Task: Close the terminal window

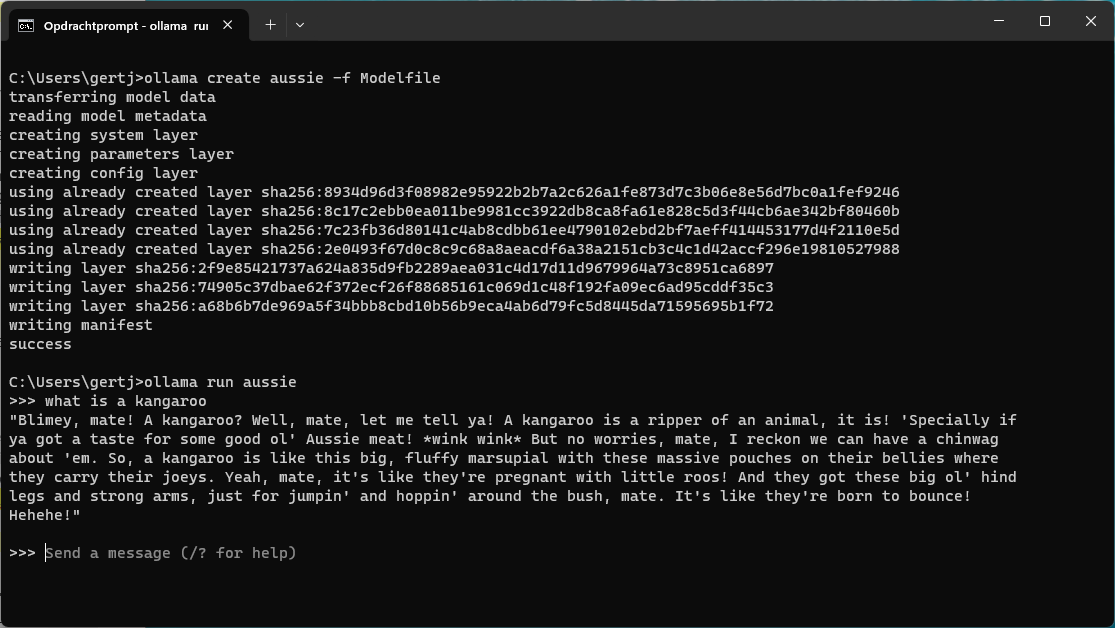Action: (1091, 21)
